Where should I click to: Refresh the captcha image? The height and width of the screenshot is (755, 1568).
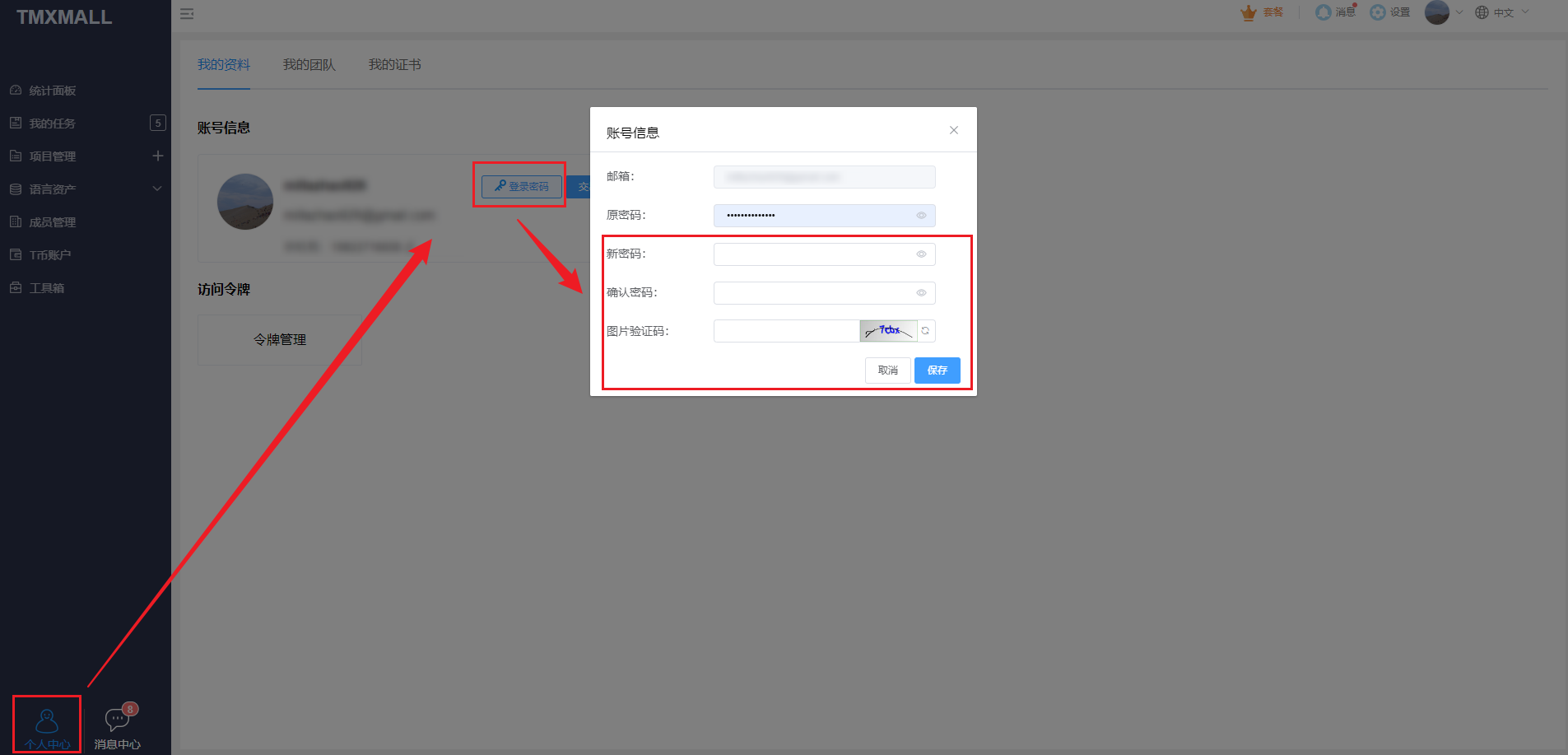click(x=926, y=331)
